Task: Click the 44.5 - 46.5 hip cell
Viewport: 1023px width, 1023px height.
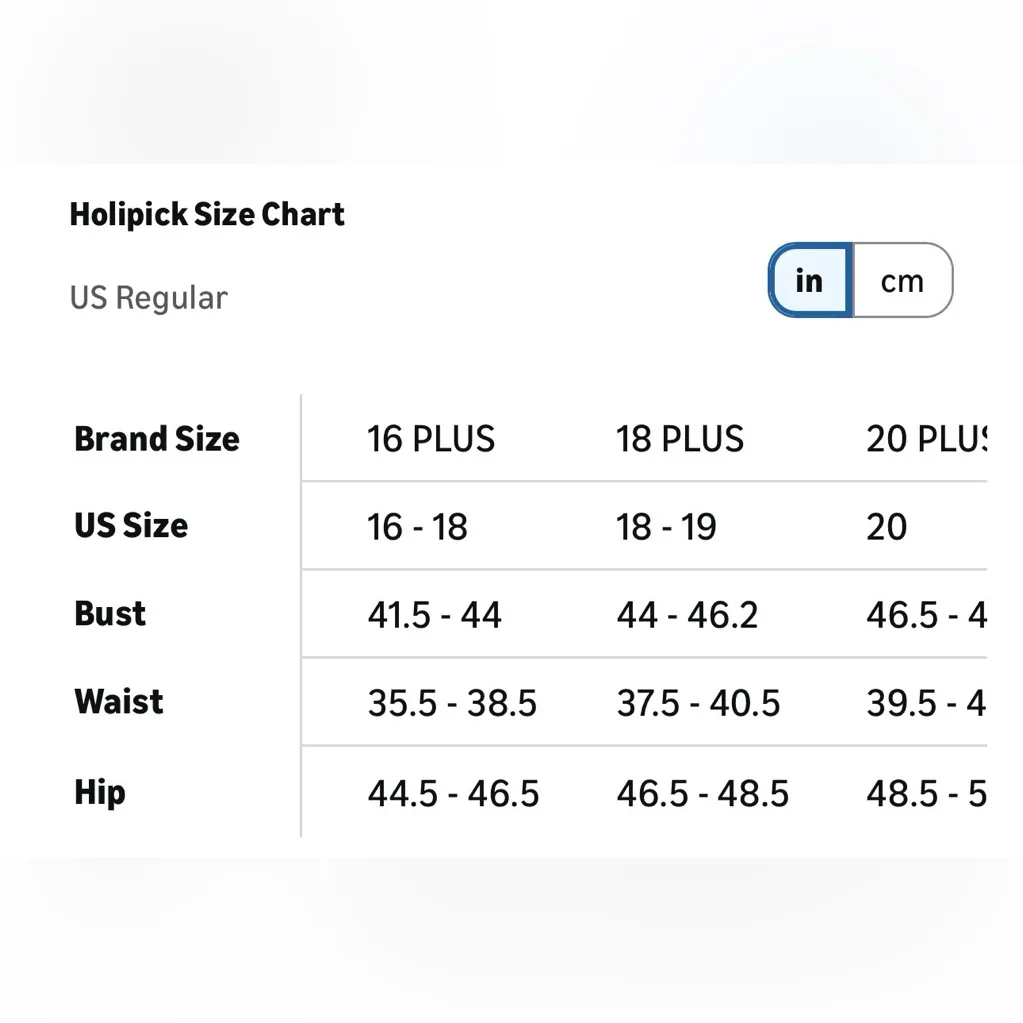Action: click(x=453, y=794)
